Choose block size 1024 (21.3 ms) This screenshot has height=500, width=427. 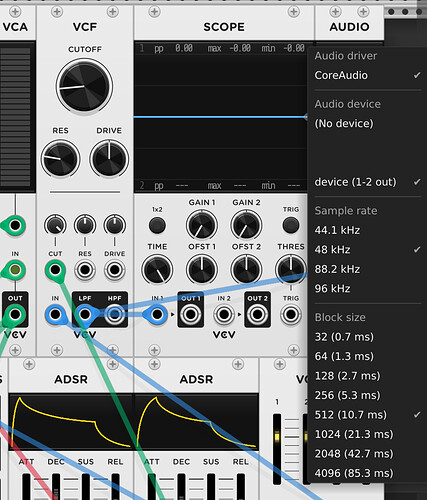point(367,434)
